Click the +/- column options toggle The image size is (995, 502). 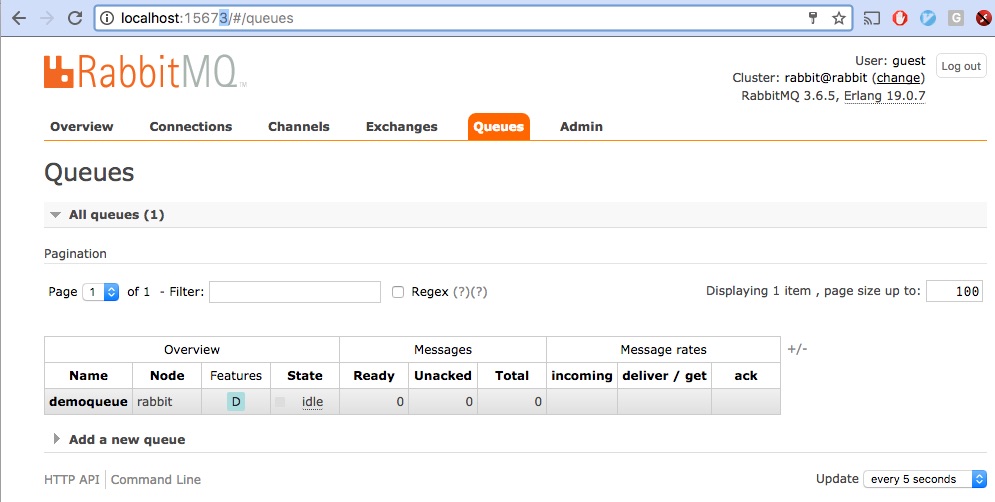797,349
